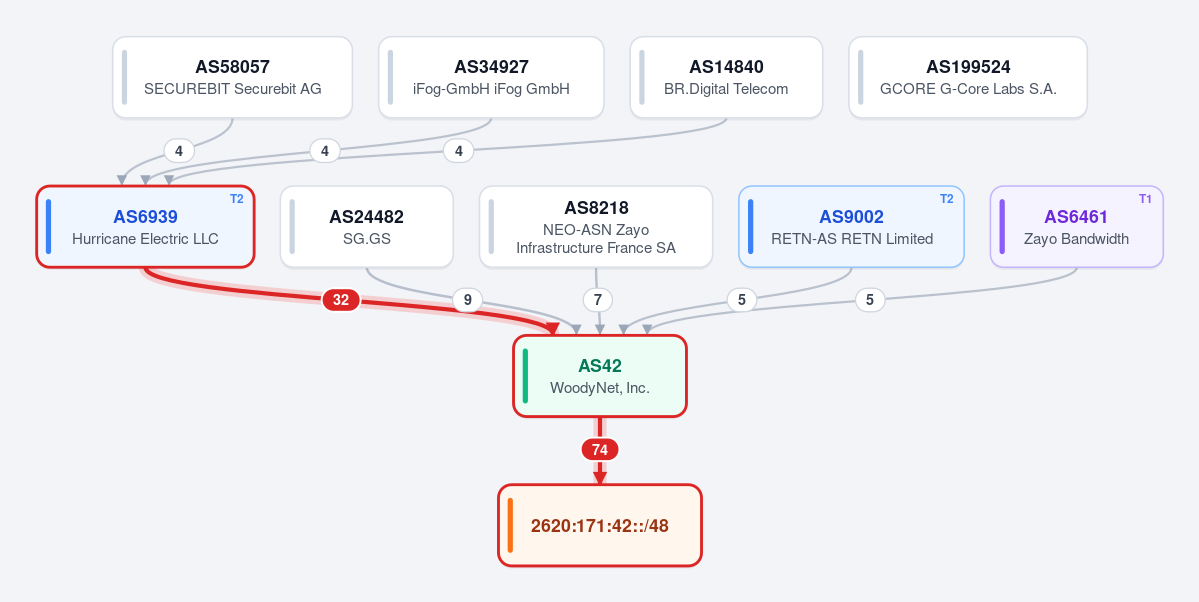Click the 7 path count badge
Screen dimensions: 1199x602
598,300
